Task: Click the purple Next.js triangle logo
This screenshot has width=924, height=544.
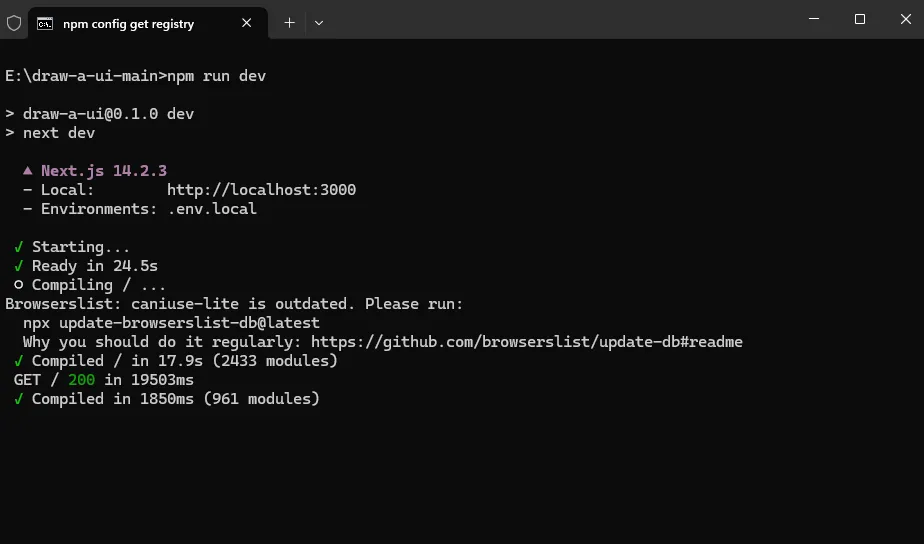Action: 28,171
